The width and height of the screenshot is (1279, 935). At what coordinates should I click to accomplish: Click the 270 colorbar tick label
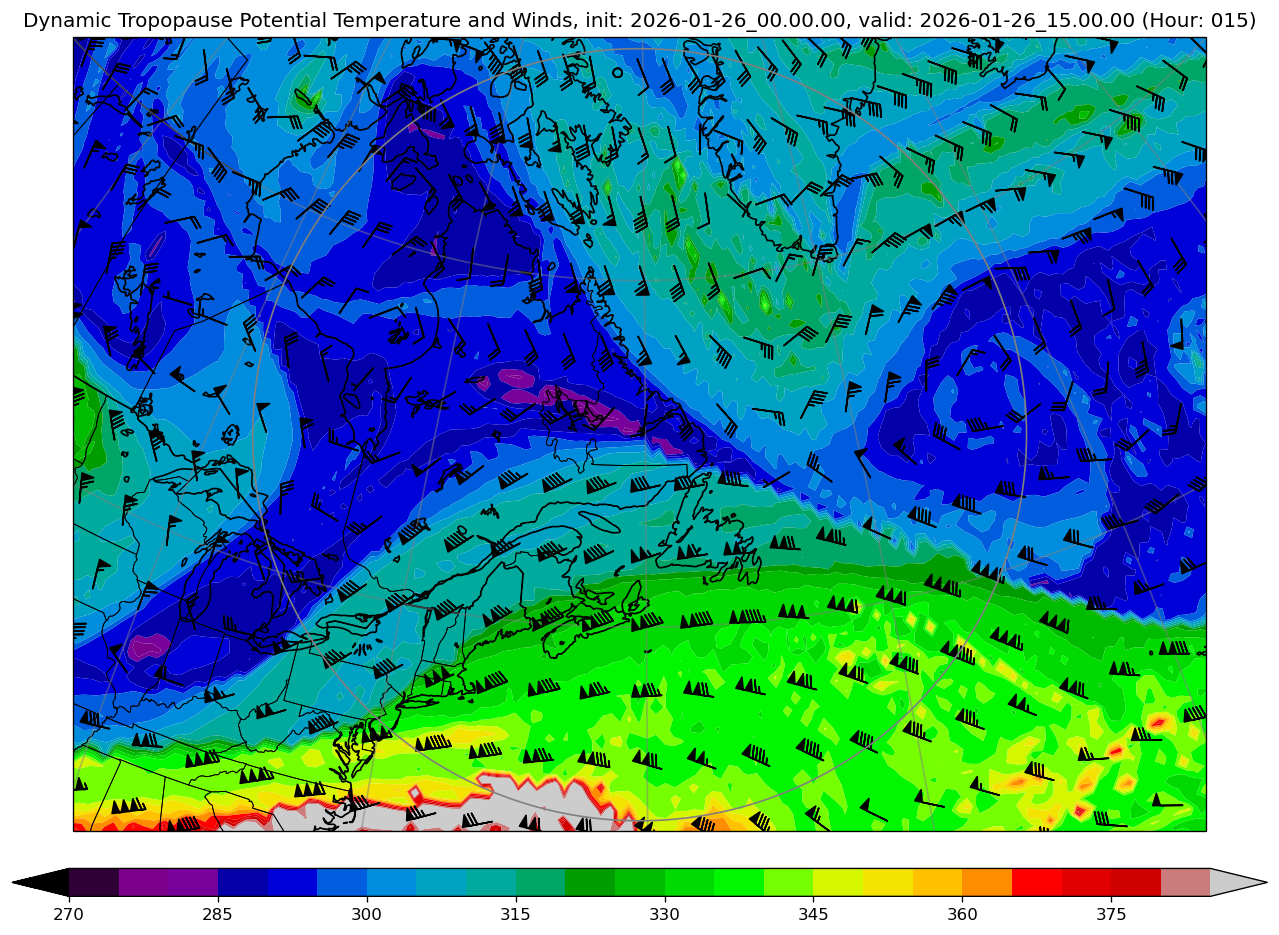point(69,914)
